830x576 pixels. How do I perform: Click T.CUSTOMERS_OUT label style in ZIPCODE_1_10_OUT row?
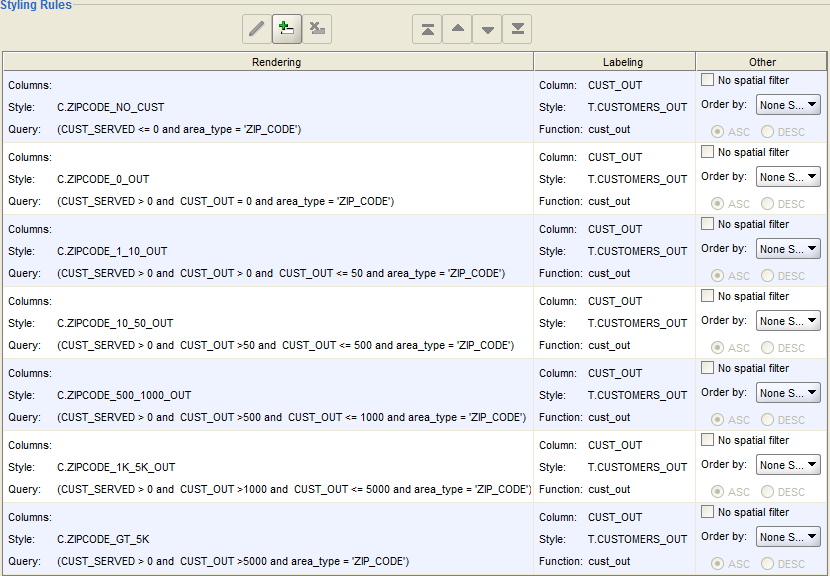637,251
